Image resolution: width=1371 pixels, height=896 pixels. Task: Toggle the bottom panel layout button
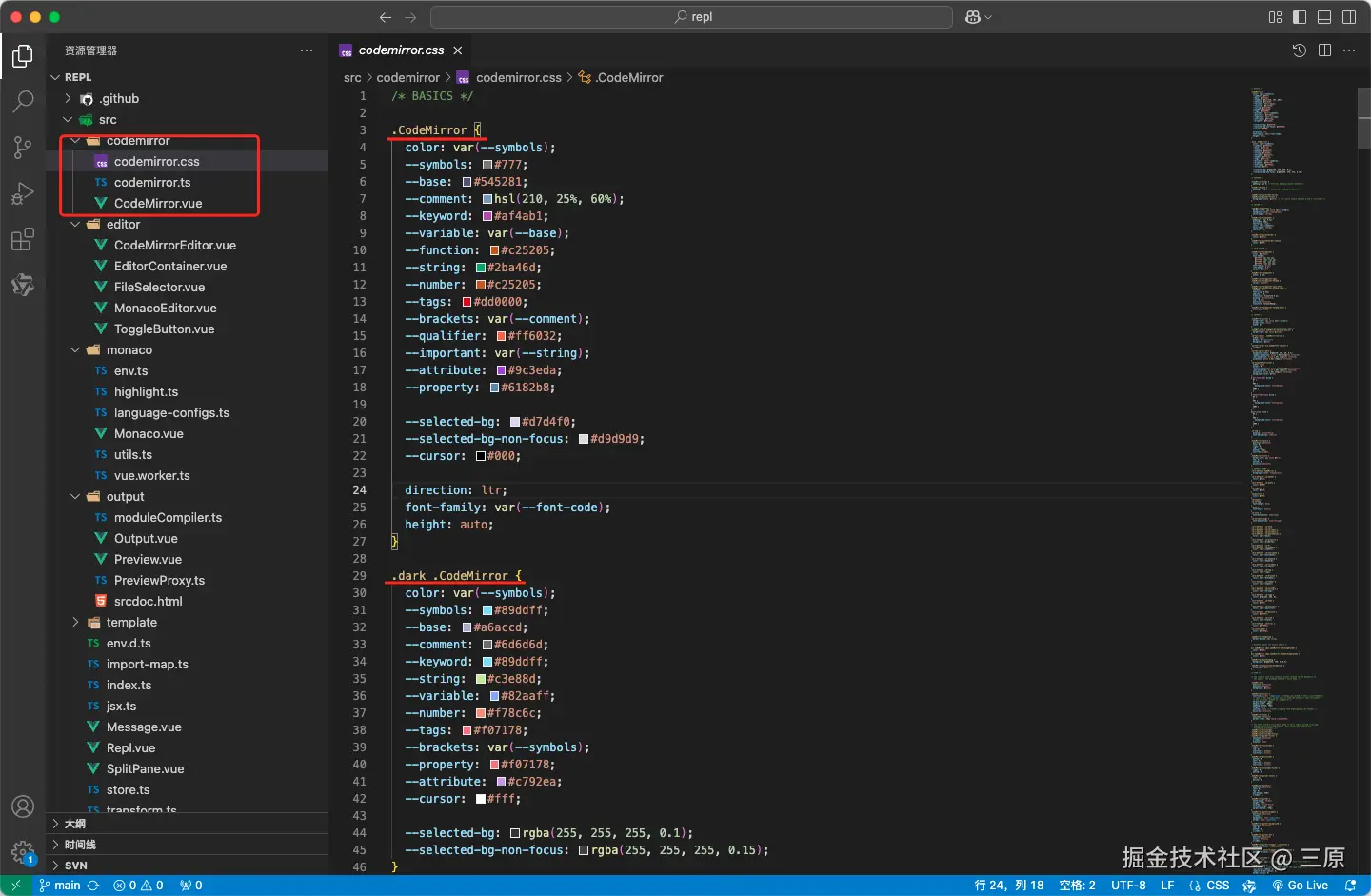tap(1324, 17)
